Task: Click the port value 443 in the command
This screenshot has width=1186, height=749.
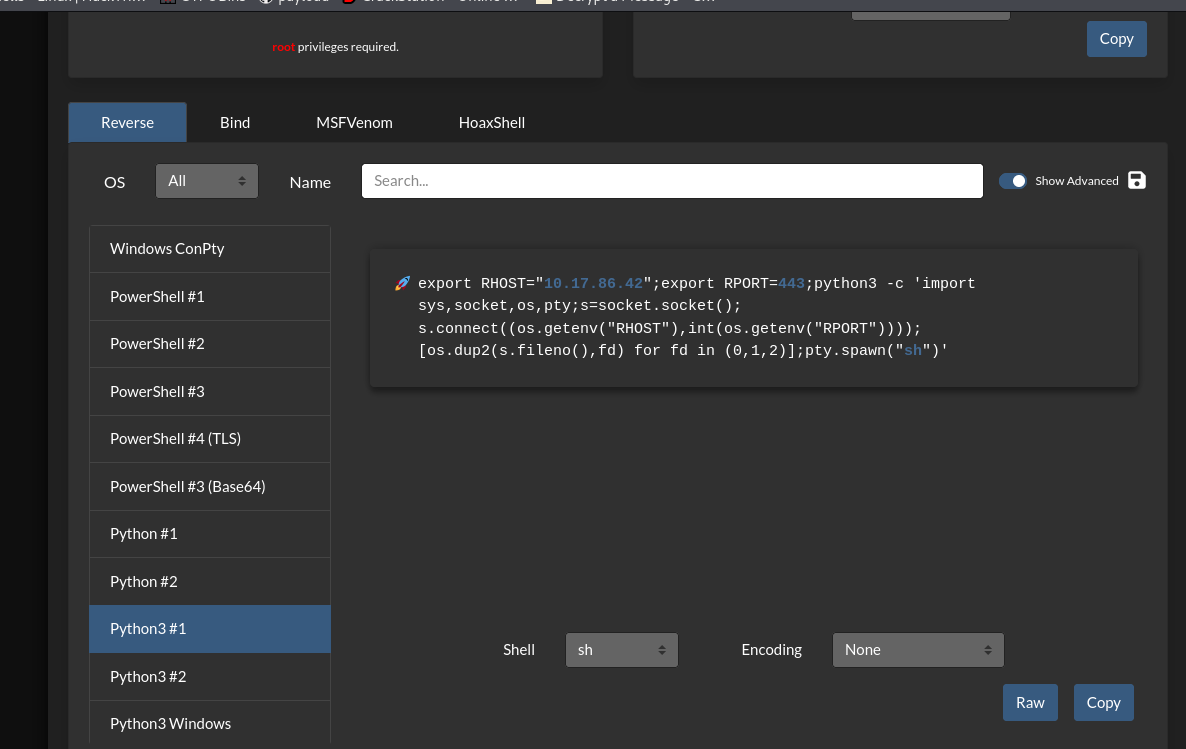Action: 791,284
